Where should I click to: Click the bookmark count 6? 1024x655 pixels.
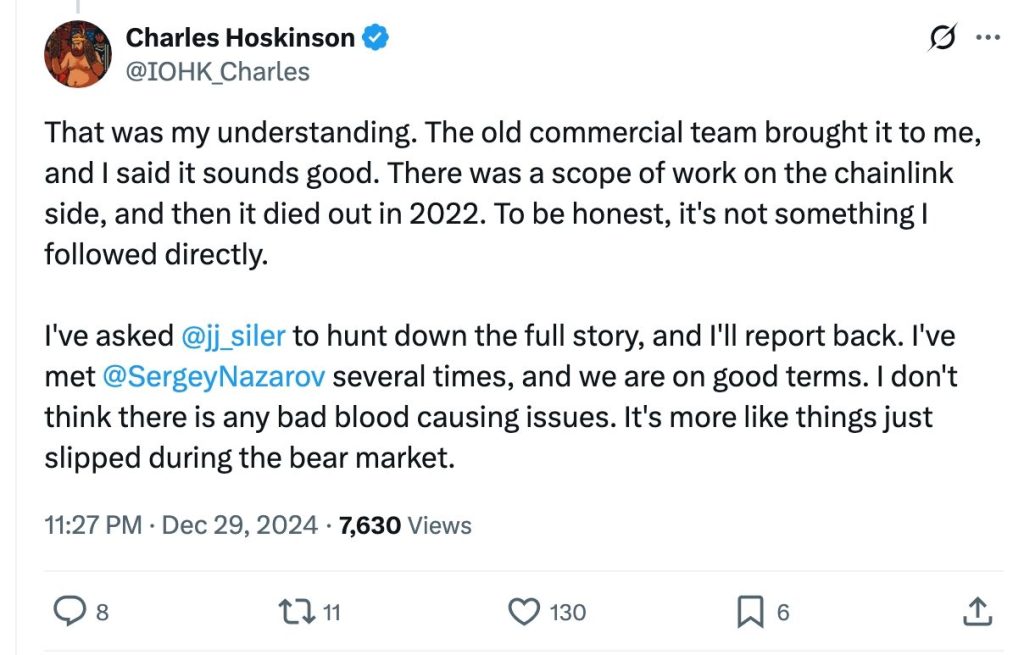click(x=783, y=612)
